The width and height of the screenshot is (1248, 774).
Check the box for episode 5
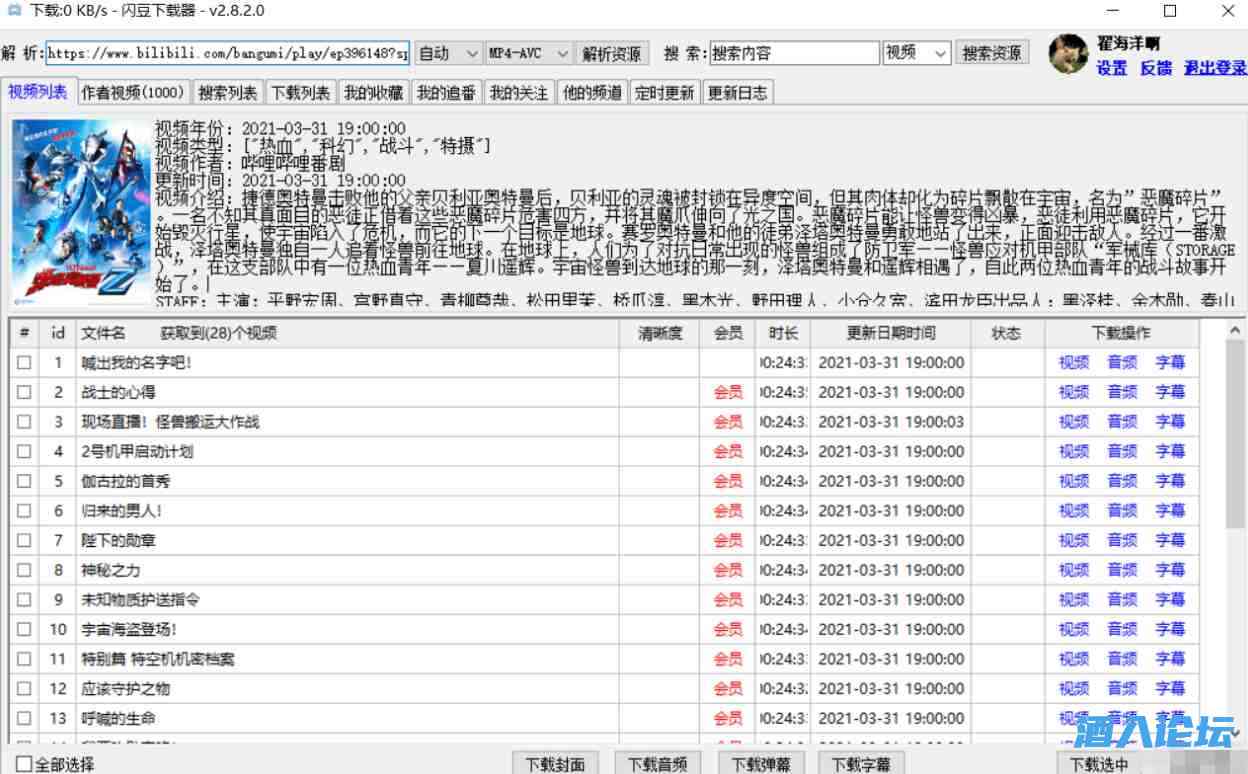24,482
